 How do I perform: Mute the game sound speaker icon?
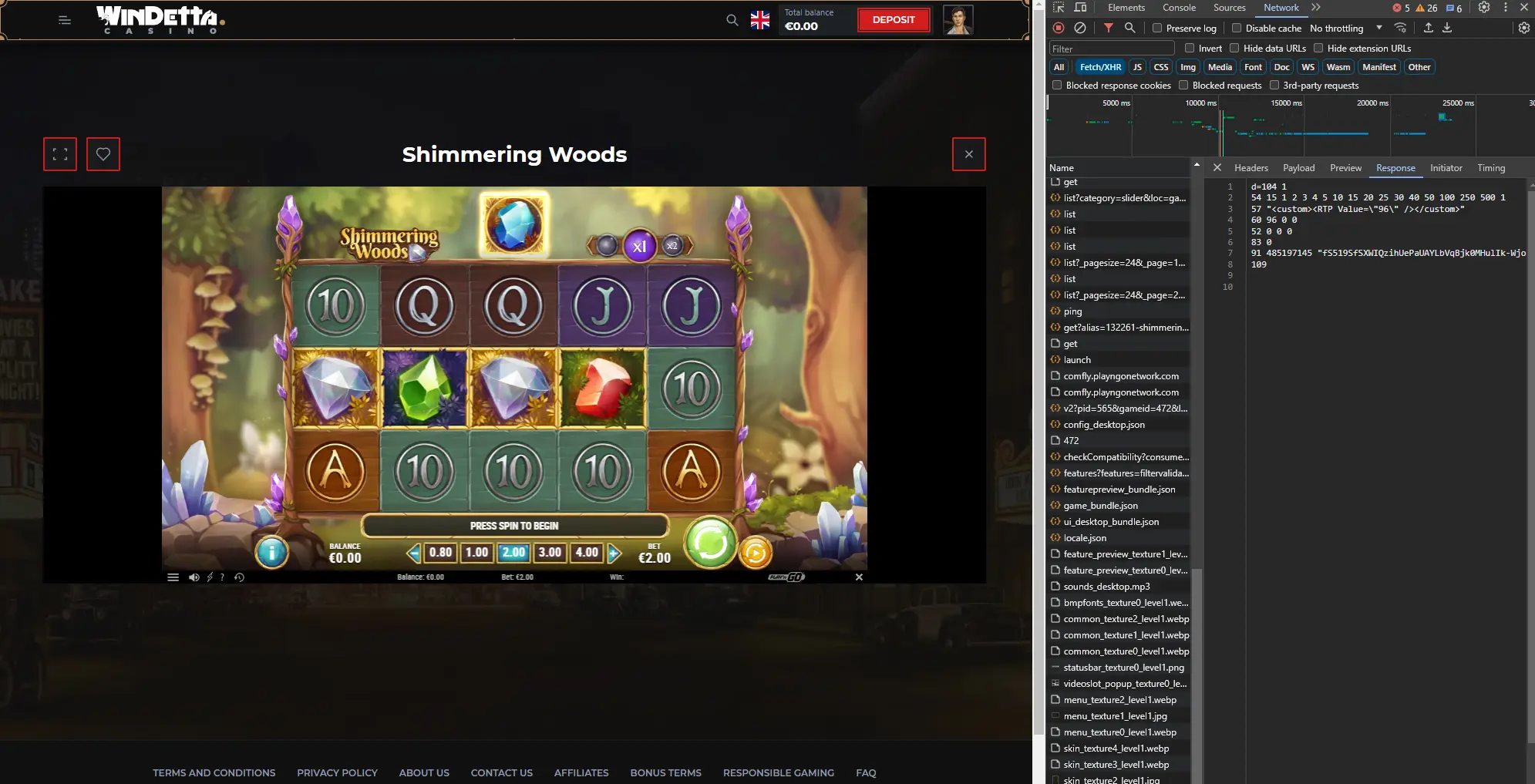click(194, 577)
